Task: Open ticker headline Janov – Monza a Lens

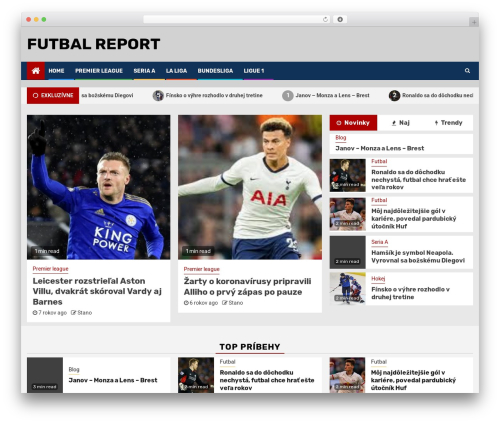Action: click(x=332, y=95)
